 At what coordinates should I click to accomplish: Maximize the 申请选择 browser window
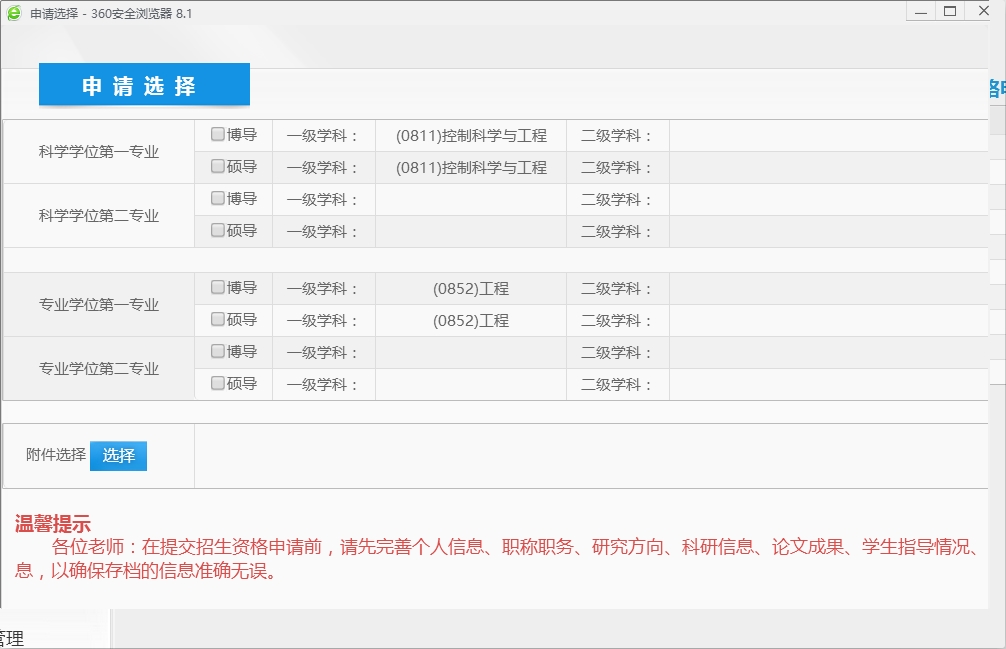pyautogui.click(x=950, y=12)
